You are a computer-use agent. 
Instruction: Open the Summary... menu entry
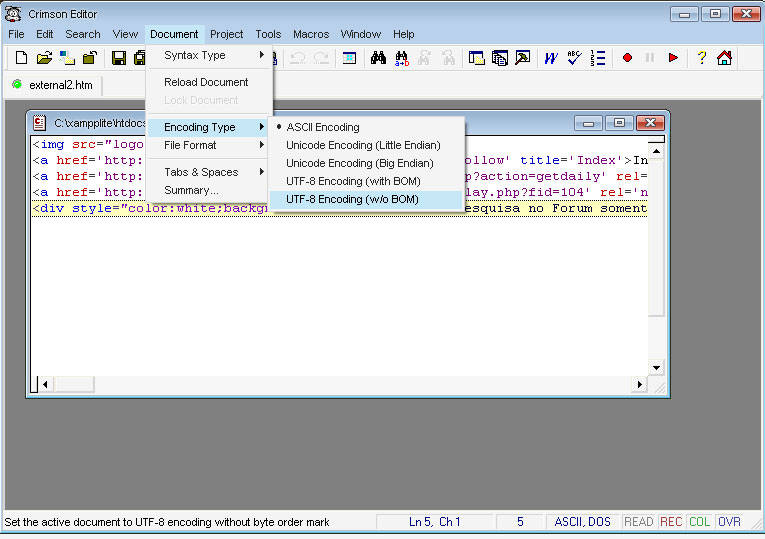(209, 190)
